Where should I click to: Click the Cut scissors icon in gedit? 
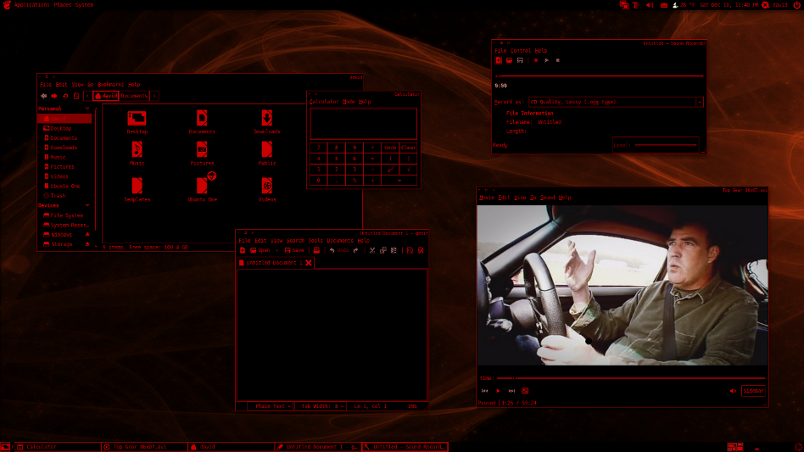click(x=372, y=251)
